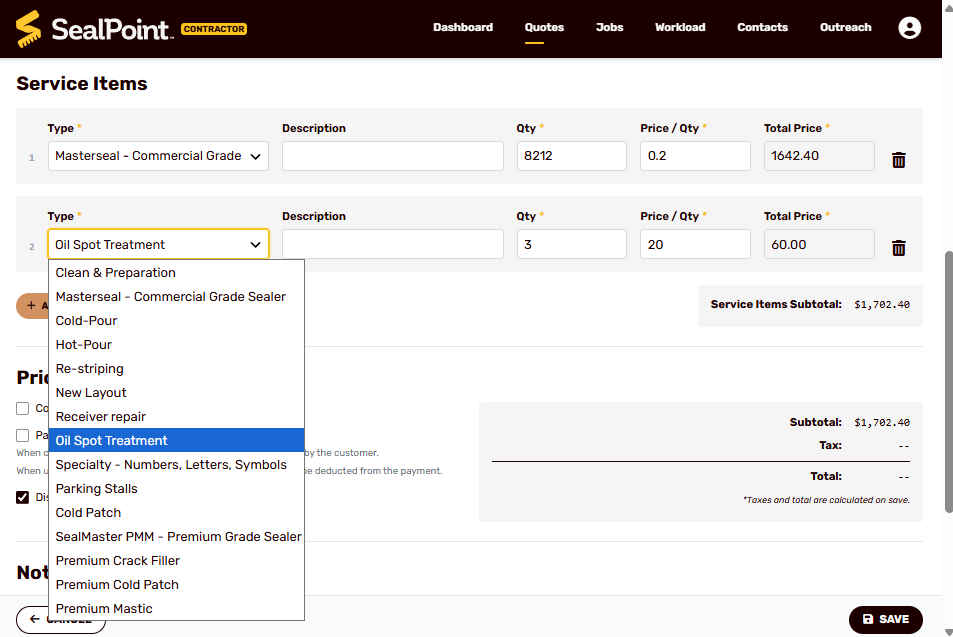Screen dimensions: 953x637
Task: Delete the Oil Spot Treatment row trash icon
Action: click(x=898, y=248)
